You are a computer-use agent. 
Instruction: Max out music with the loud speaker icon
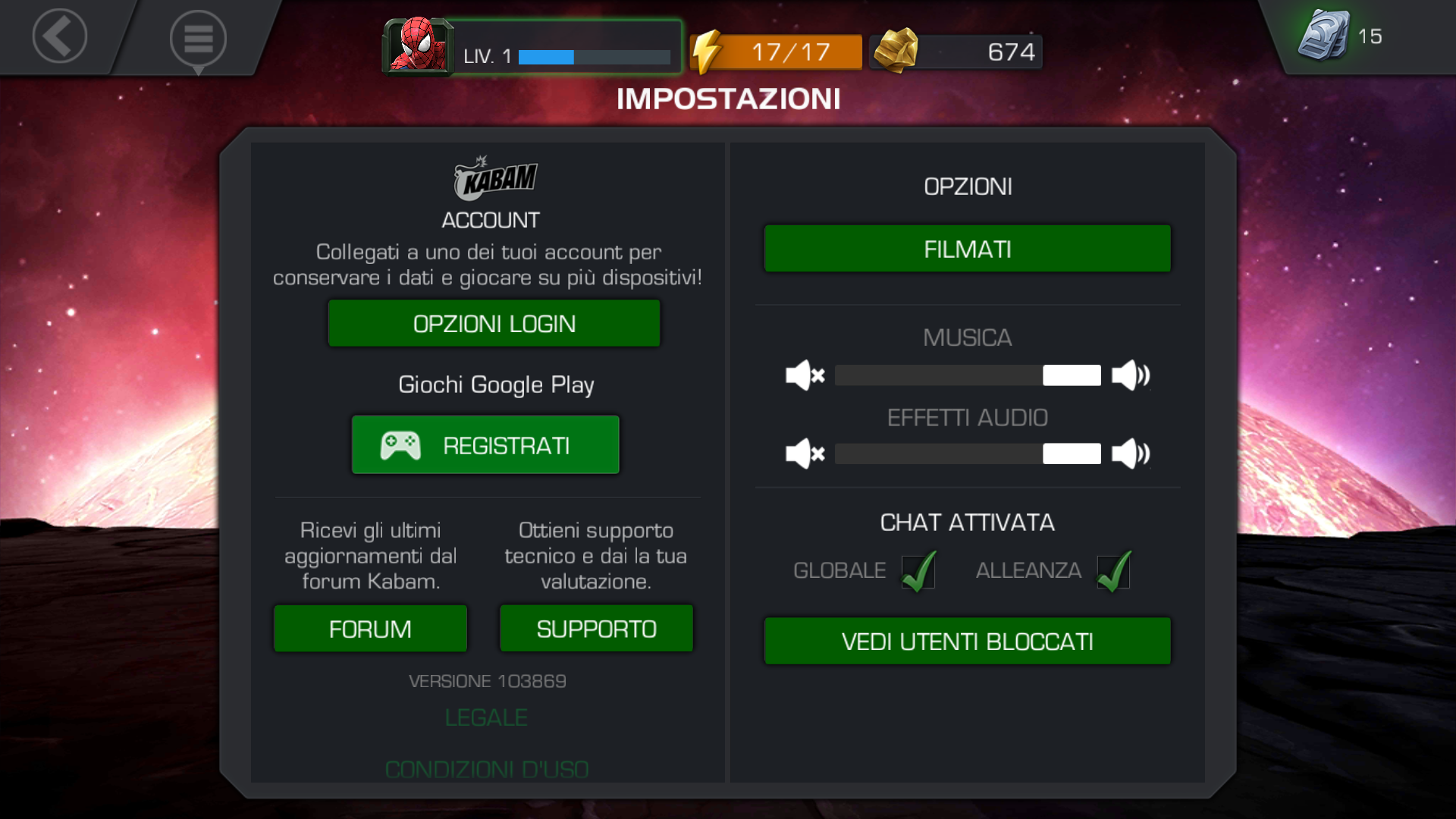[x=1131, y=375]
